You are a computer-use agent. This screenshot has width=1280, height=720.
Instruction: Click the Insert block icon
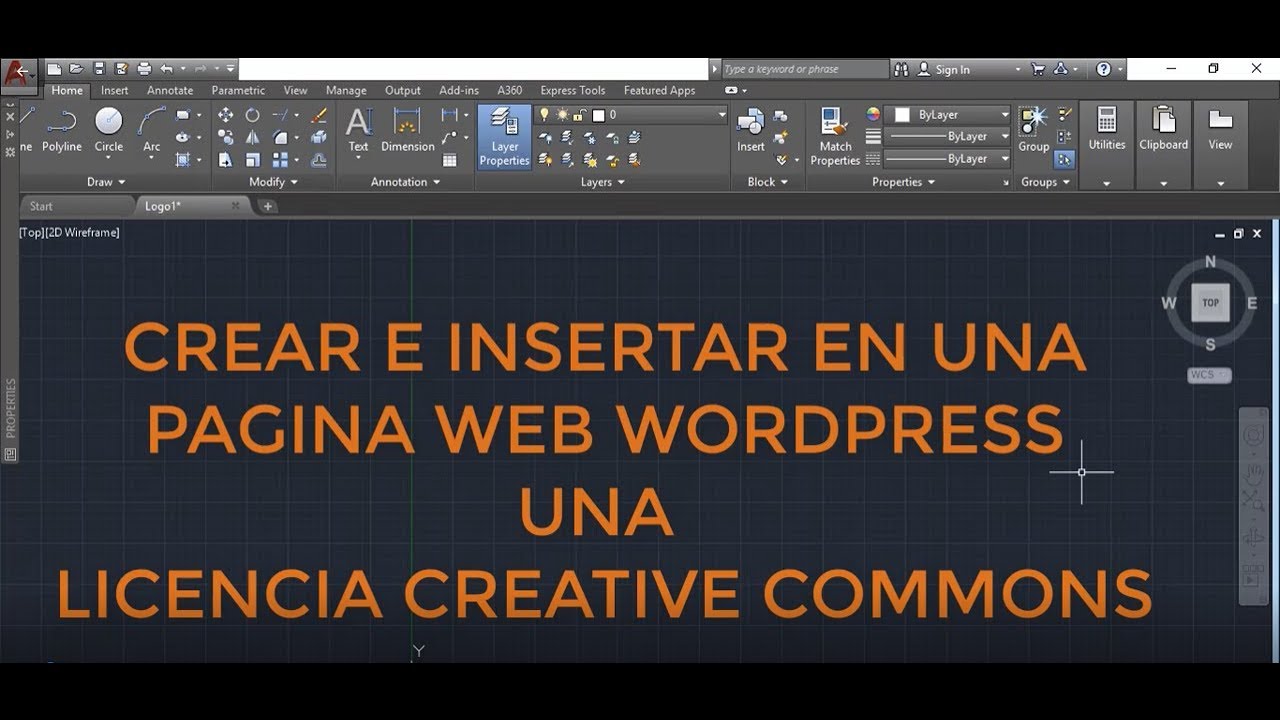[751, 130]
